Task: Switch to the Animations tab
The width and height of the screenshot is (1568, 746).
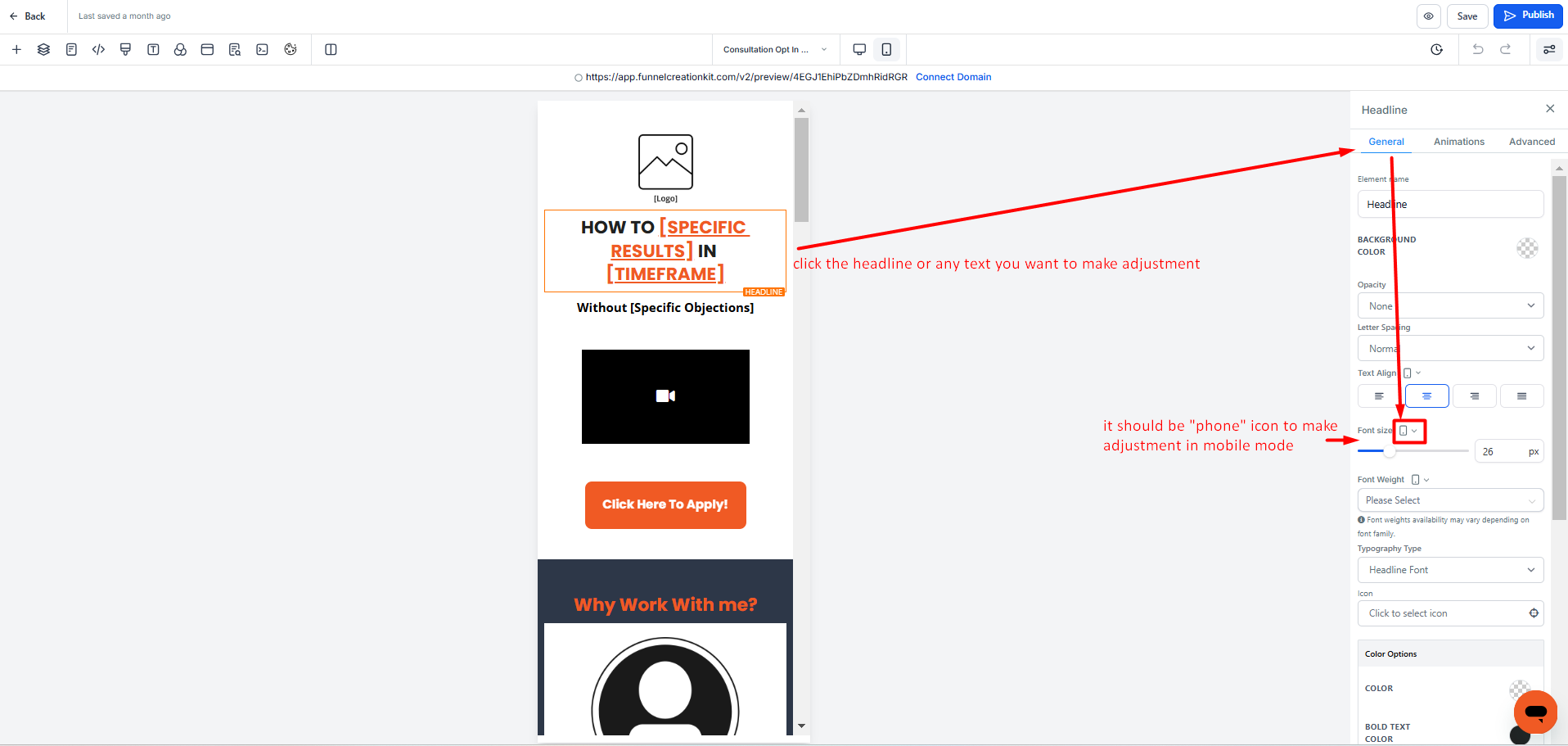Action: pos(1458,142)
